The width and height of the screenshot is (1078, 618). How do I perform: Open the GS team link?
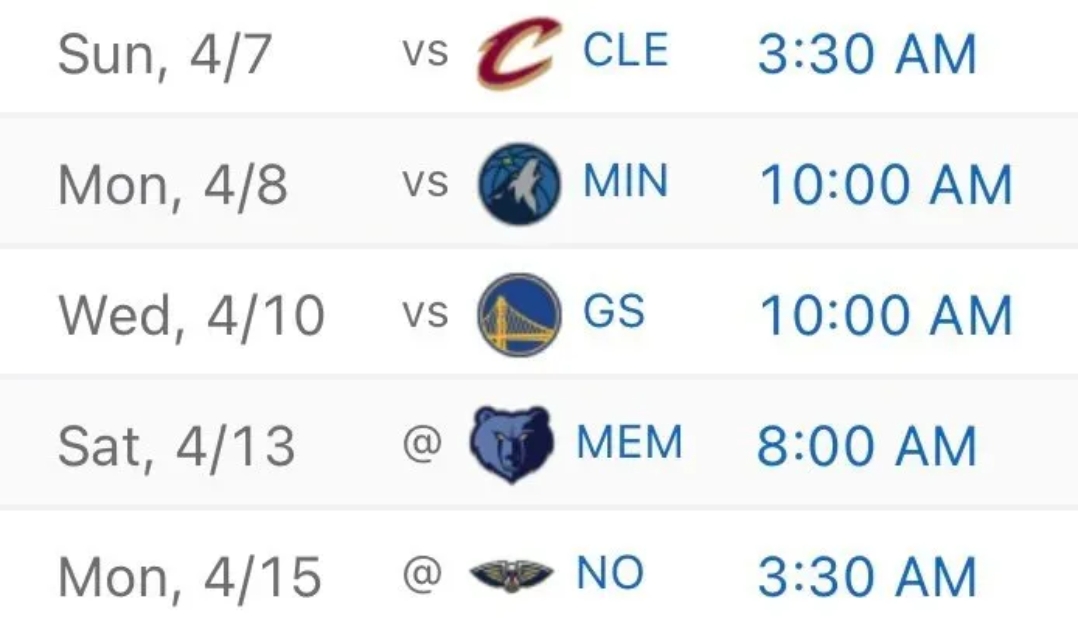(613, 311)
